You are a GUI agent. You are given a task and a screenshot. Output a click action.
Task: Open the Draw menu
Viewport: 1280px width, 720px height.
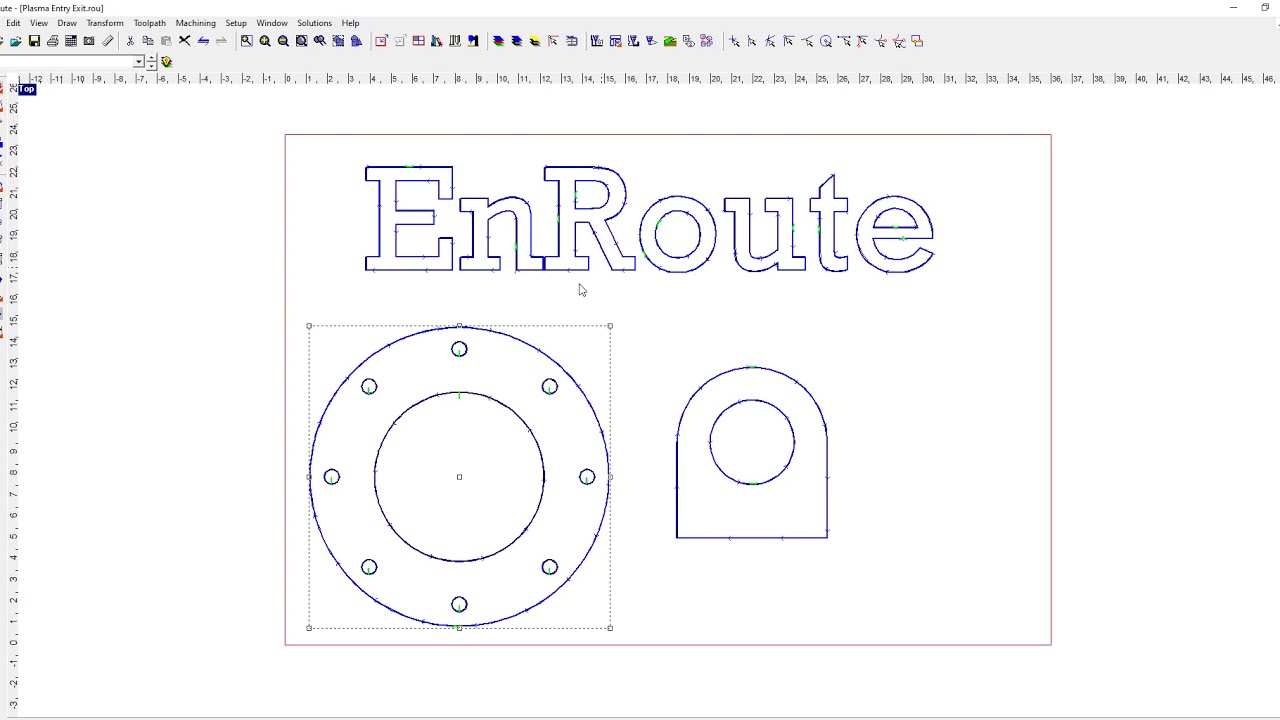[x=67, y=23]
